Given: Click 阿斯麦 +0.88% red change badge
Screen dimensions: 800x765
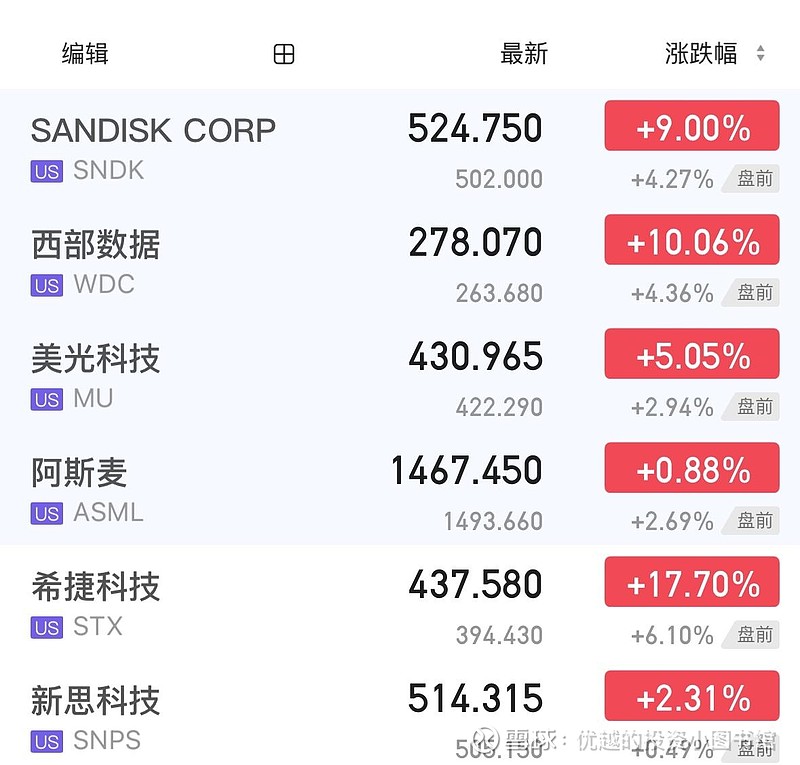Looking at the screenshot, I should click(x=692, y=469).
